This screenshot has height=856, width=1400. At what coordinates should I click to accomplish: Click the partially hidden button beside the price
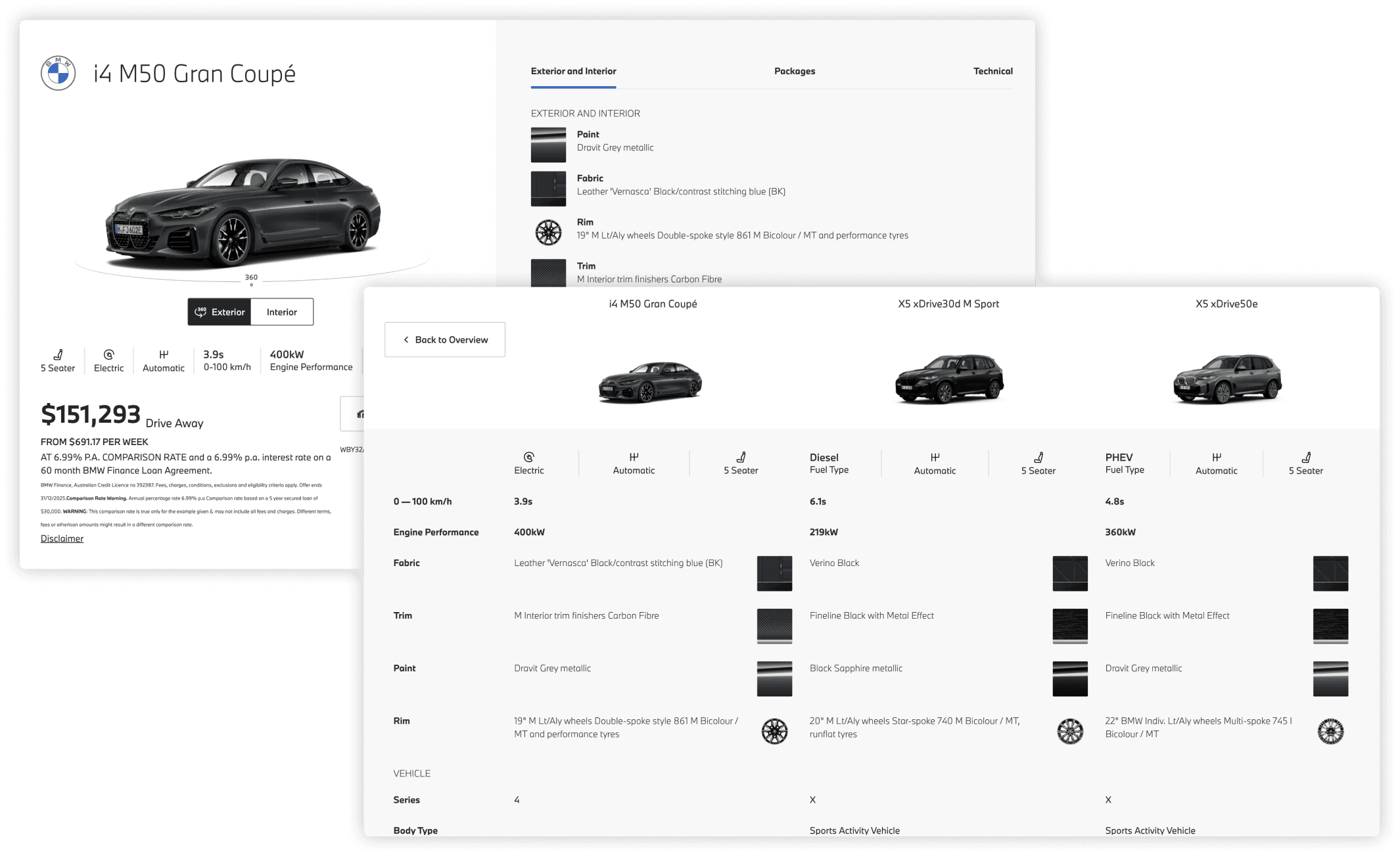click(x=352, y=414)
